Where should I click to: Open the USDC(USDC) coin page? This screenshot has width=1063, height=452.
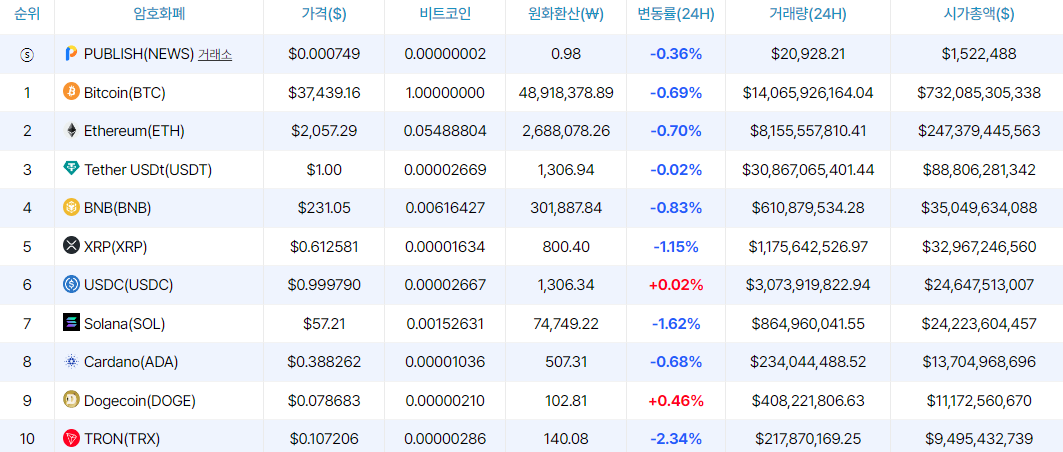(128, 285)
